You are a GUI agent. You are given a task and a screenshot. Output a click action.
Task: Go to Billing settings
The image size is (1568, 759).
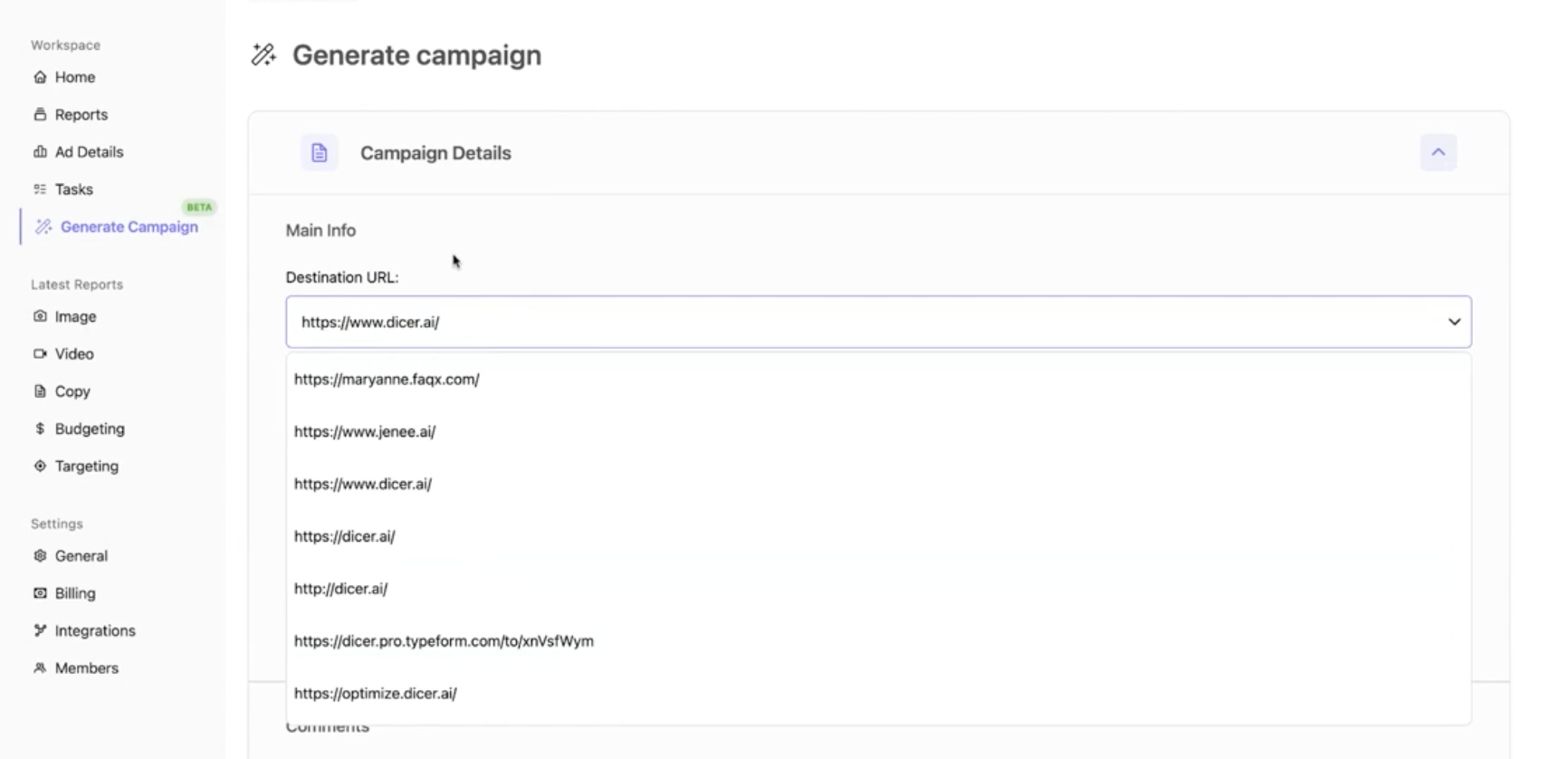tap(74, 593)
